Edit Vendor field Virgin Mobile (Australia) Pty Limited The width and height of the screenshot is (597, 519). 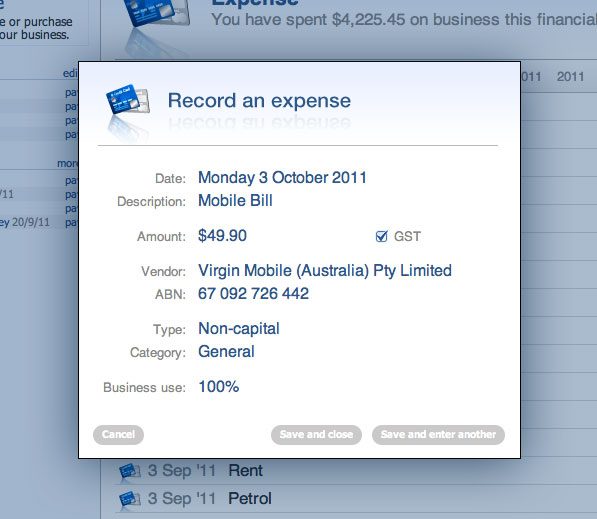(x=325, y=271)
